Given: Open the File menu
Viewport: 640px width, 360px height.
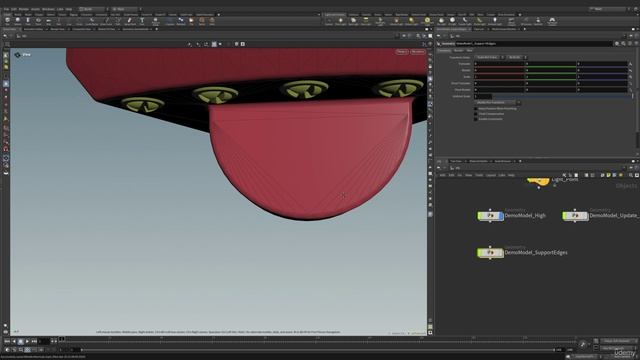Looking at the screenshot, I should coord(6,9).
